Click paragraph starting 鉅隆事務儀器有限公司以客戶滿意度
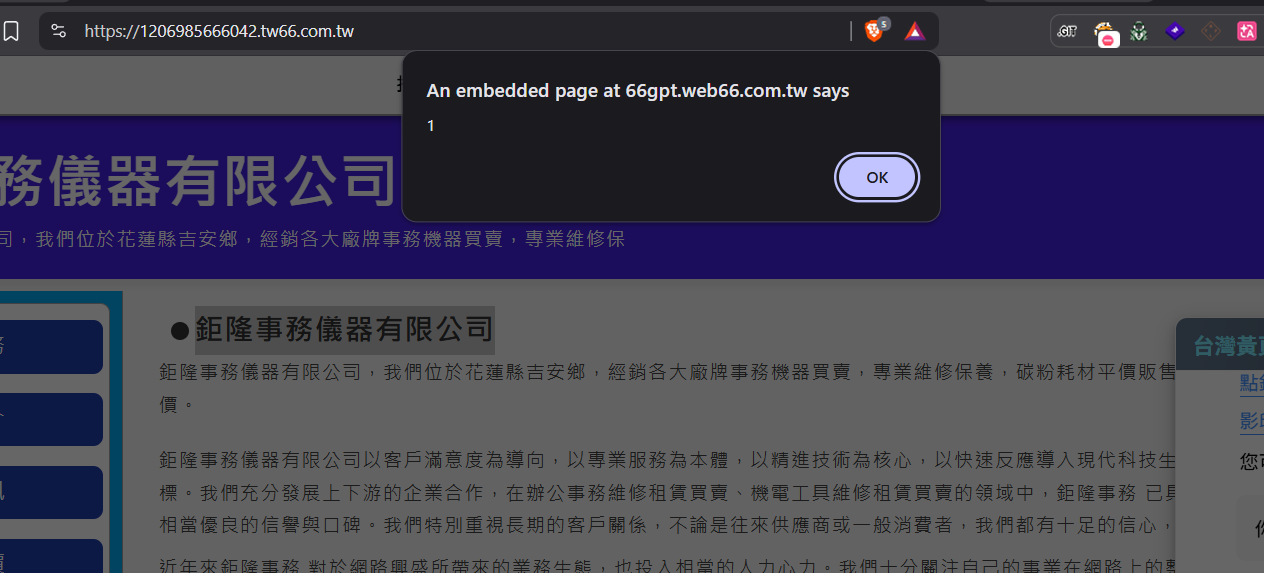The image size is (1264, 573). tap(668, 492)
